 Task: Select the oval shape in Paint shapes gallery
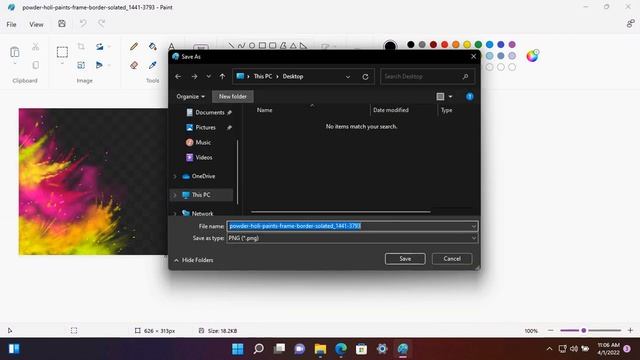coord(252,46)
